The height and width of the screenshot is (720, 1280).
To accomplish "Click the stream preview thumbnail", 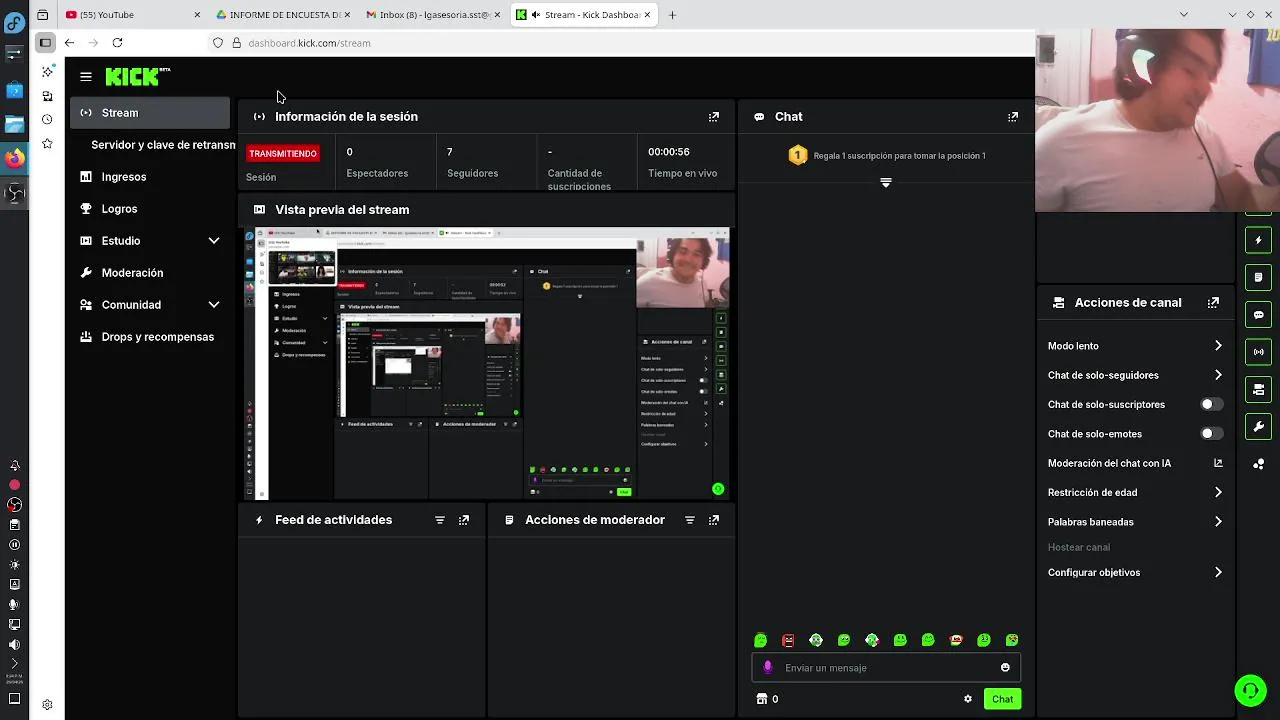I will pos(488,364).
